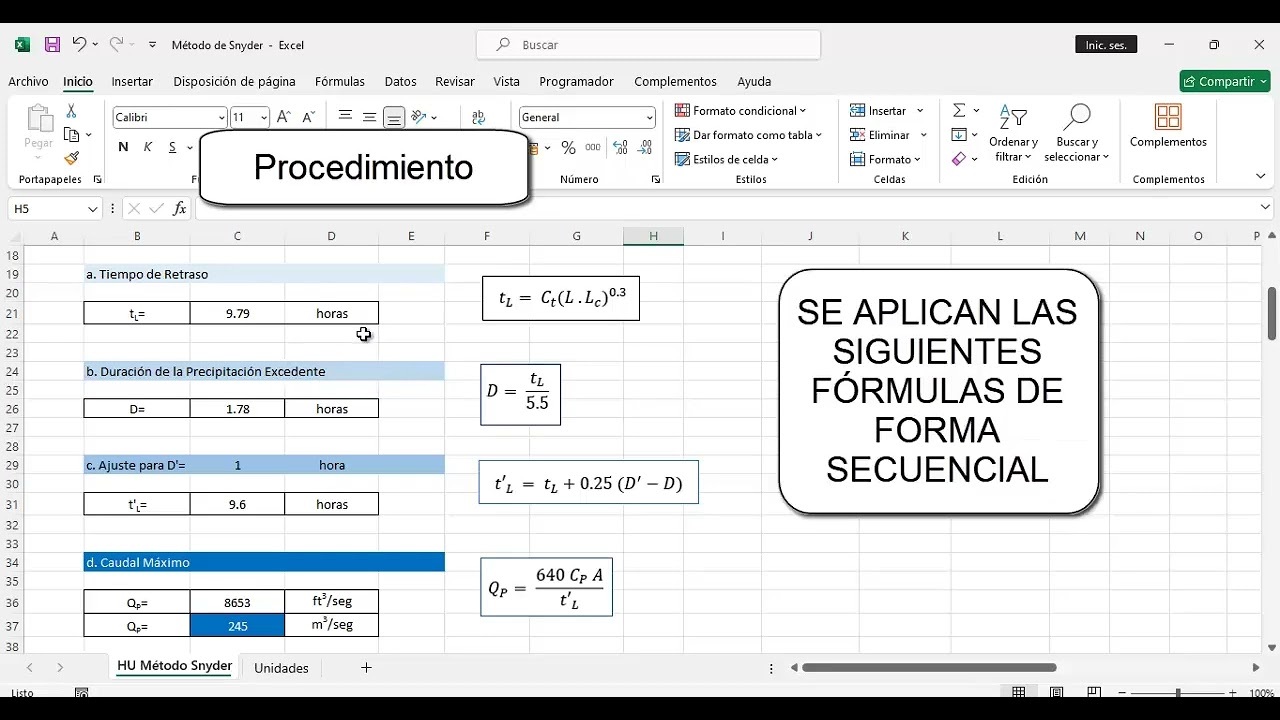Open the Número group dialog launcher
The width and height of the screenshot is (1280, 720).
pyautogui.click(x=656, y=180)
